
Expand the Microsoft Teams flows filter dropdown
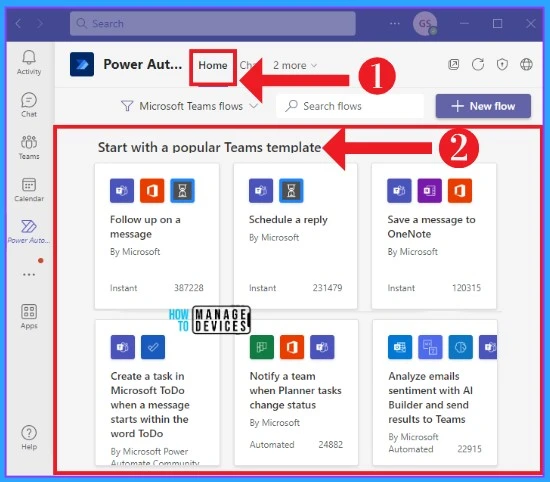(189, 106)
